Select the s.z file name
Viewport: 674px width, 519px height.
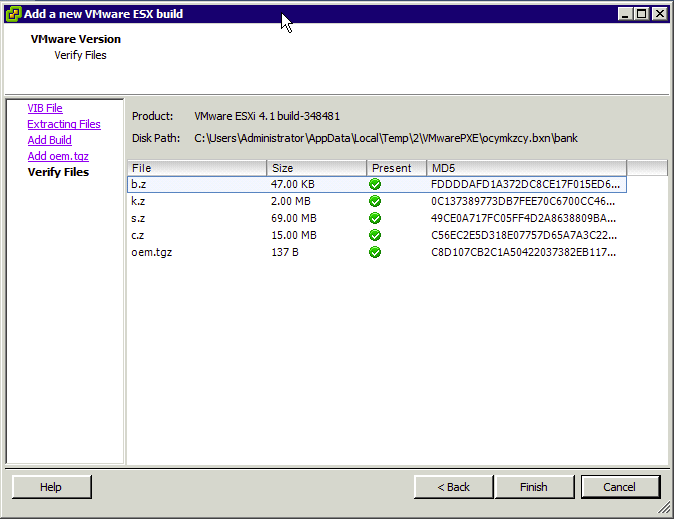click(x=138, y=218)
